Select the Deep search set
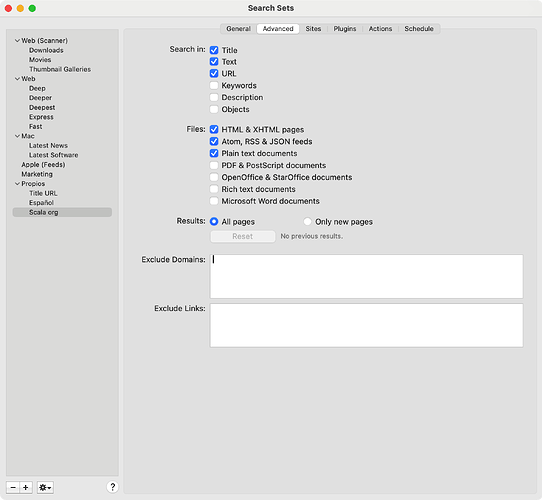542x500 pixels. [x=37, y=88]
